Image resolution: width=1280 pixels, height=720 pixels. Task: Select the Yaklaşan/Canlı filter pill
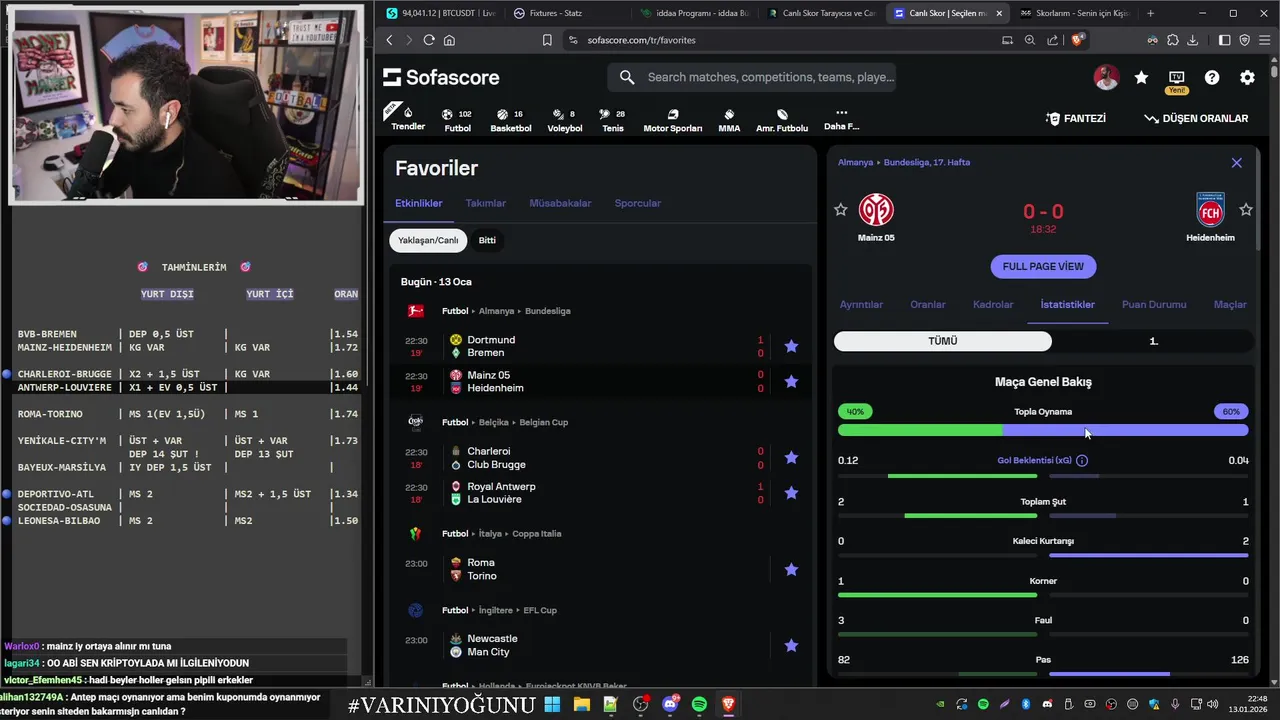(428, 240)
